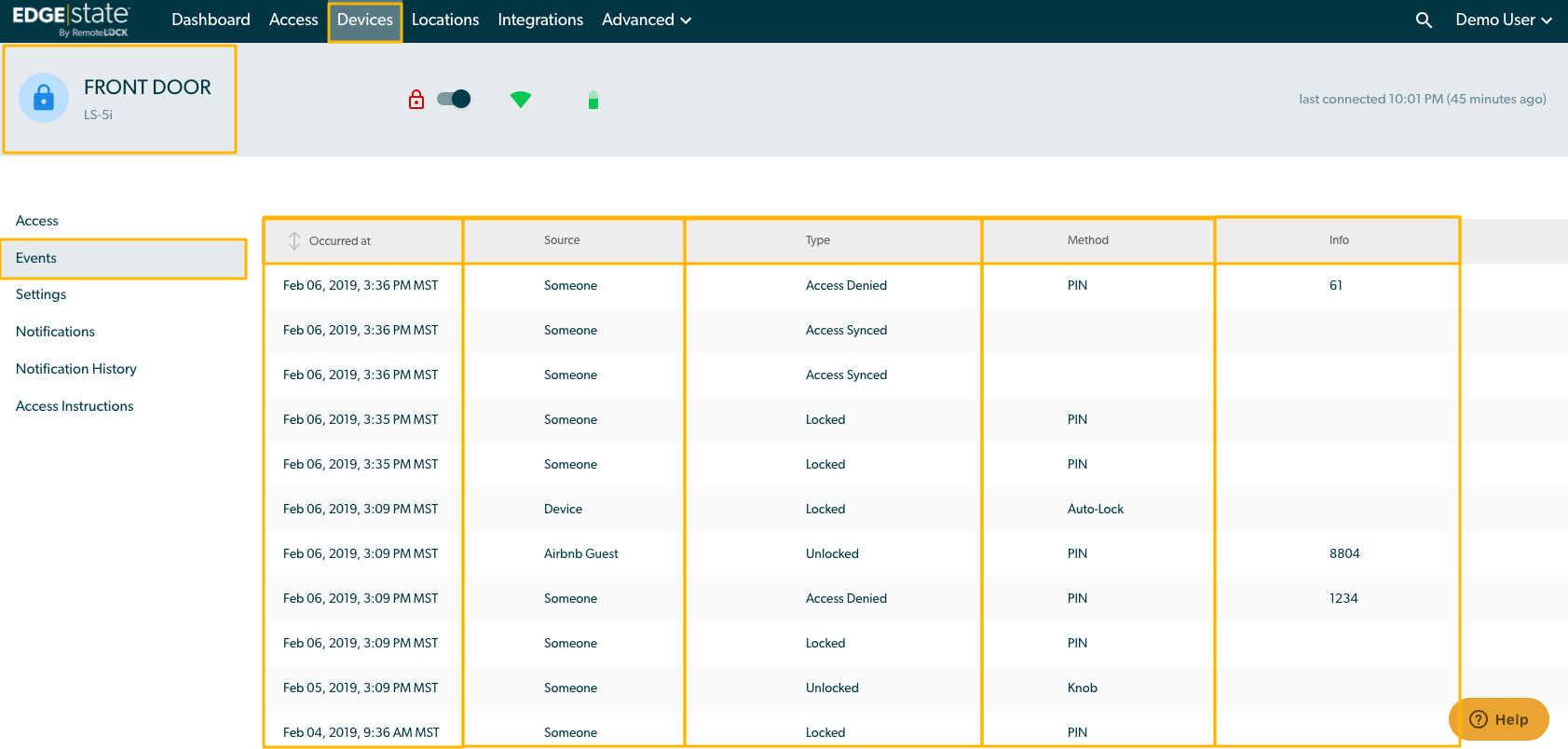Screen dimensions: 1568x749
Task: Open Notification History
Action: coord(76,369)
